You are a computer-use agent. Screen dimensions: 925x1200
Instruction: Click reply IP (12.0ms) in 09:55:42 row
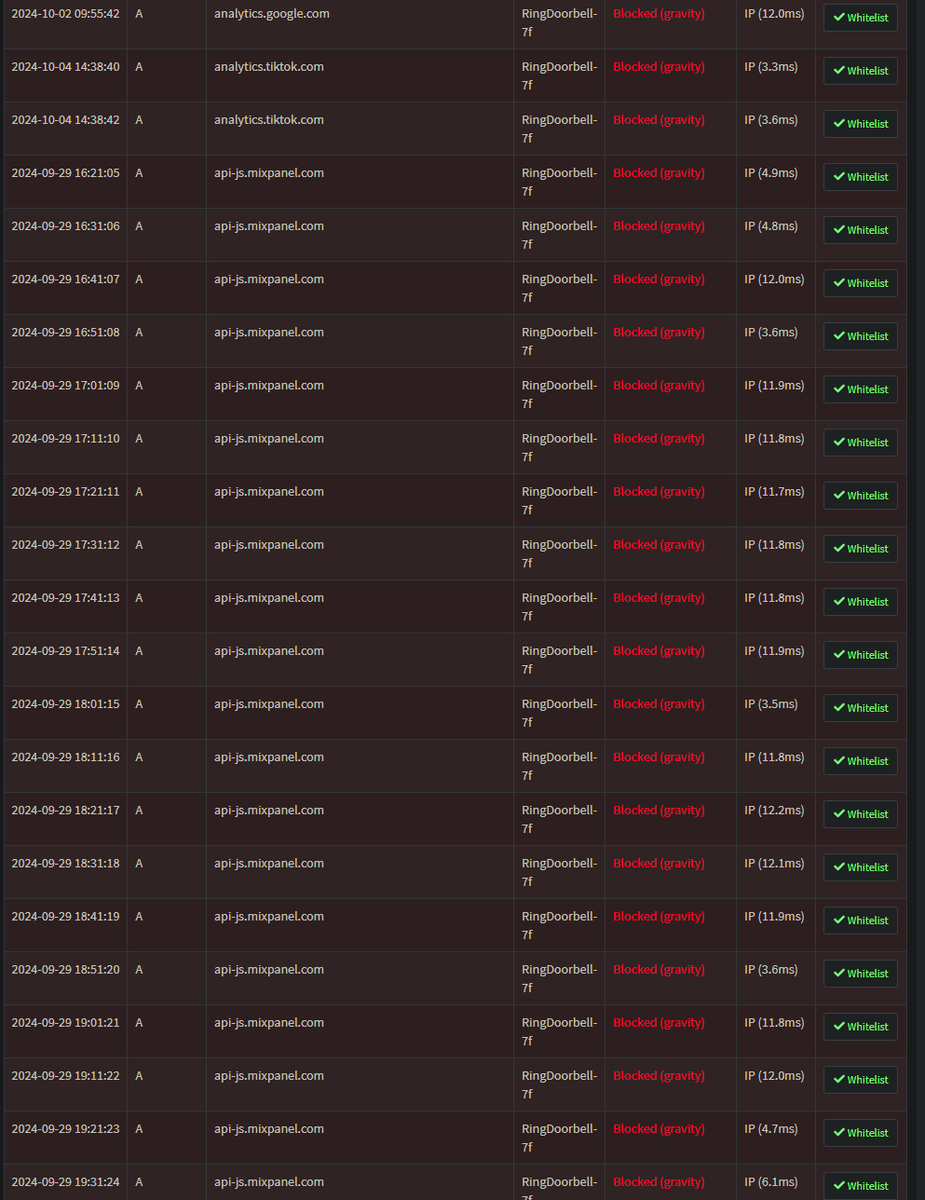tap(774, 14)
